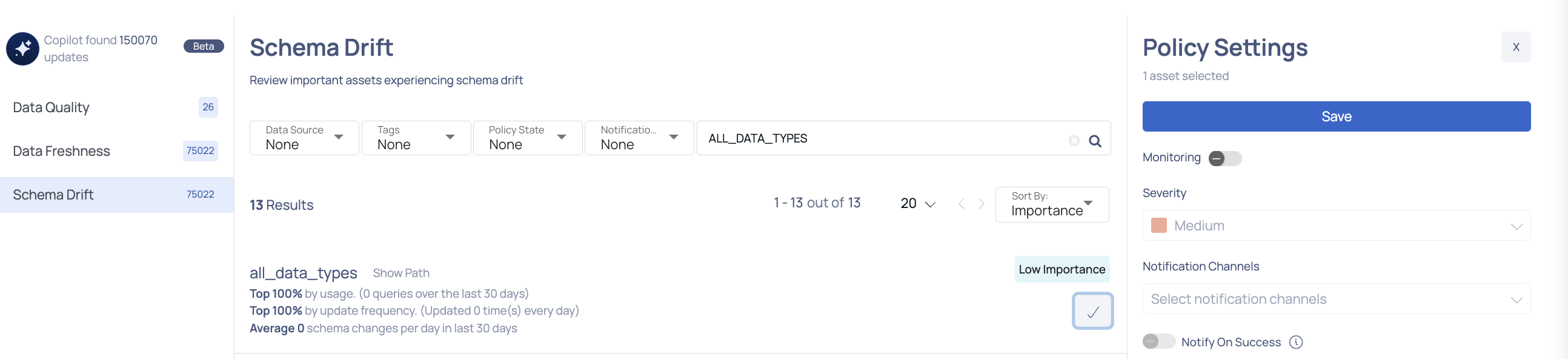Image resolution: width=1568 pixels, height=359 pixels.
Task: Go to previous results page arrow
Action: pyautogui.click(x=961, y=204)
